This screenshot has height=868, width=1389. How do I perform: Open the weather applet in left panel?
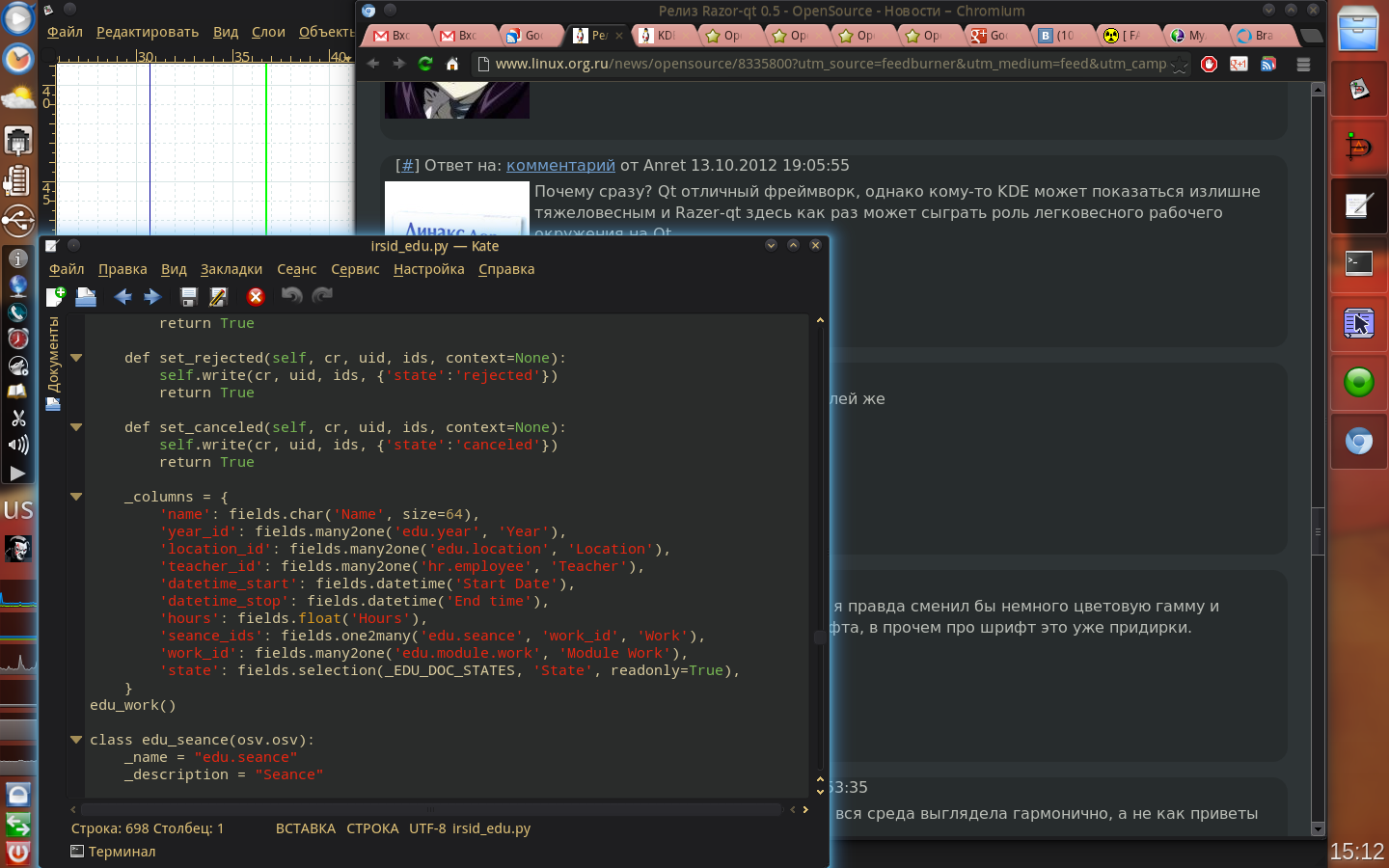point(17,98)
